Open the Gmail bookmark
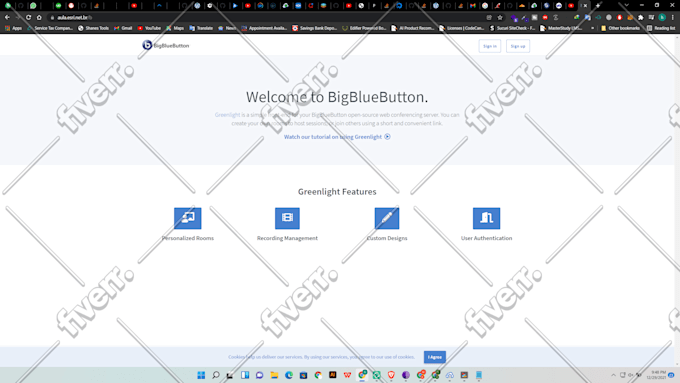The width and height of the screenshot is (680, 383). [123, 28]
